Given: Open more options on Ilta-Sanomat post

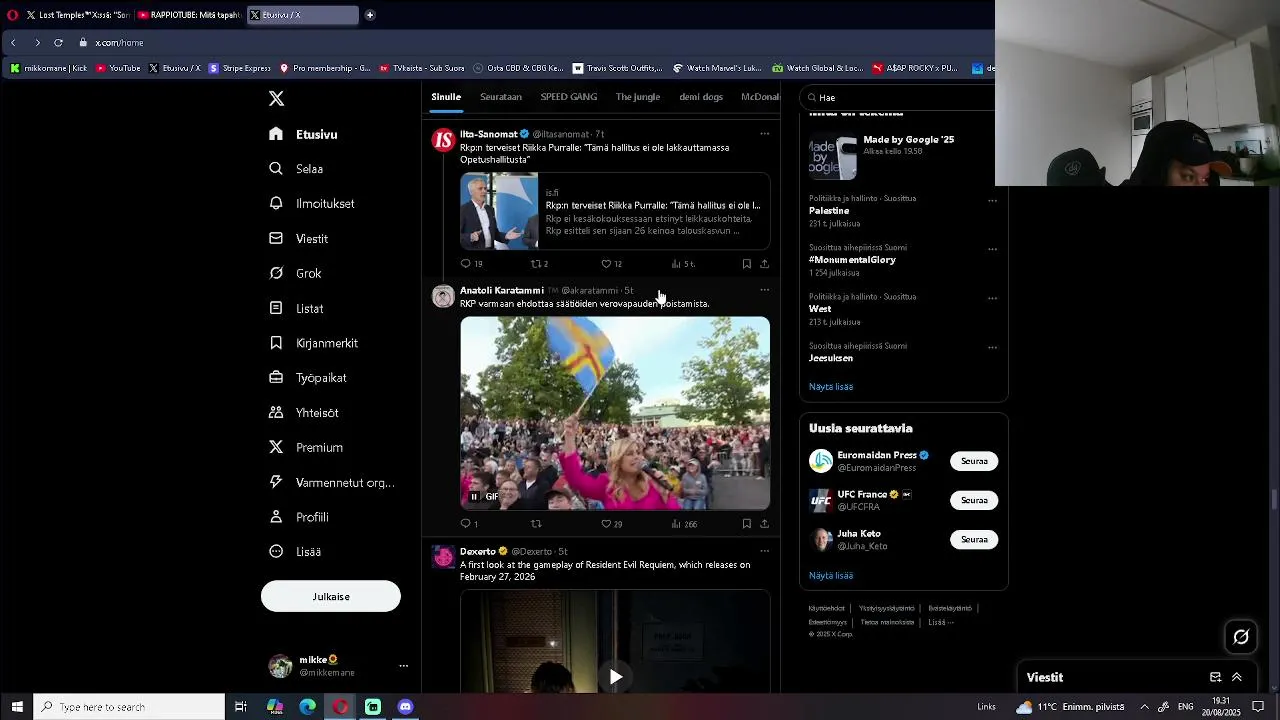Looking at the screenshot, I should point(765,134).
